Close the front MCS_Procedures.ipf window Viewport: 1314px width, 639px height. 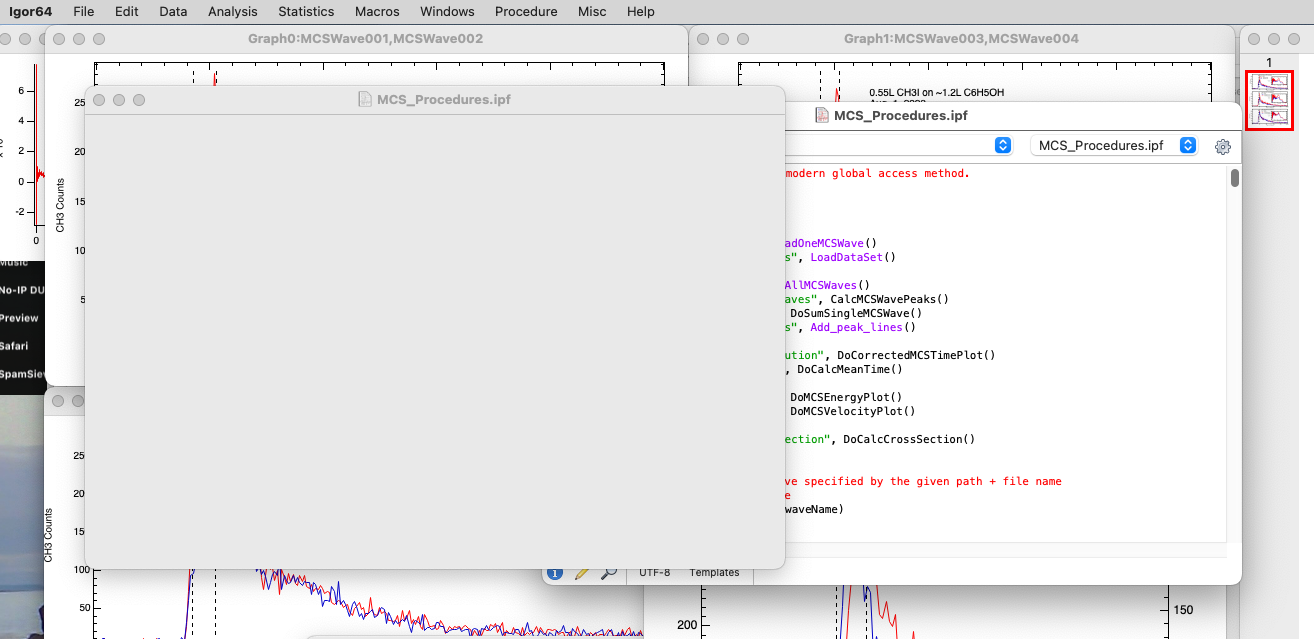tap(99, 100)
